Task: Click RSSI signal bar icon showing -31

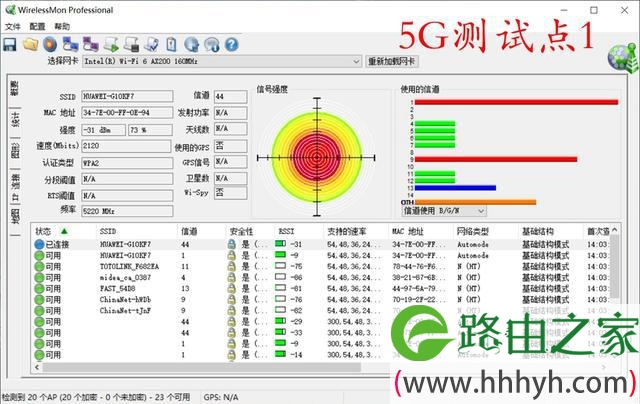Action: pos(280,244)
